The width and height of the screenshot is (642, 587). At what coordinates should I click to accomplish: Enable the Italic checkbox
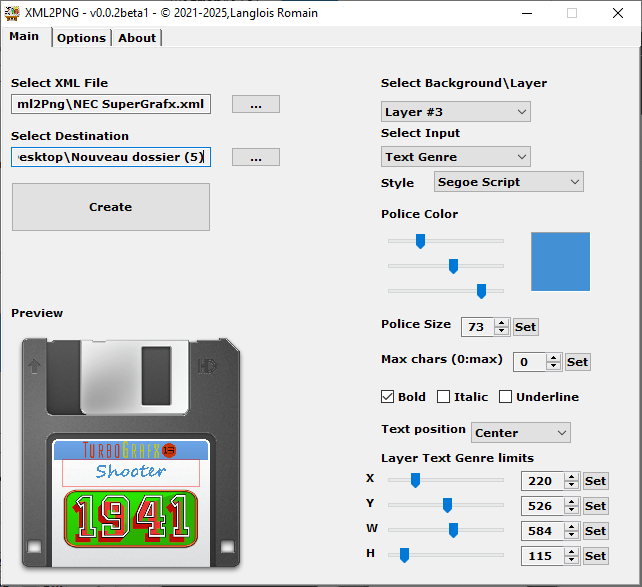(x=443, y=397)
